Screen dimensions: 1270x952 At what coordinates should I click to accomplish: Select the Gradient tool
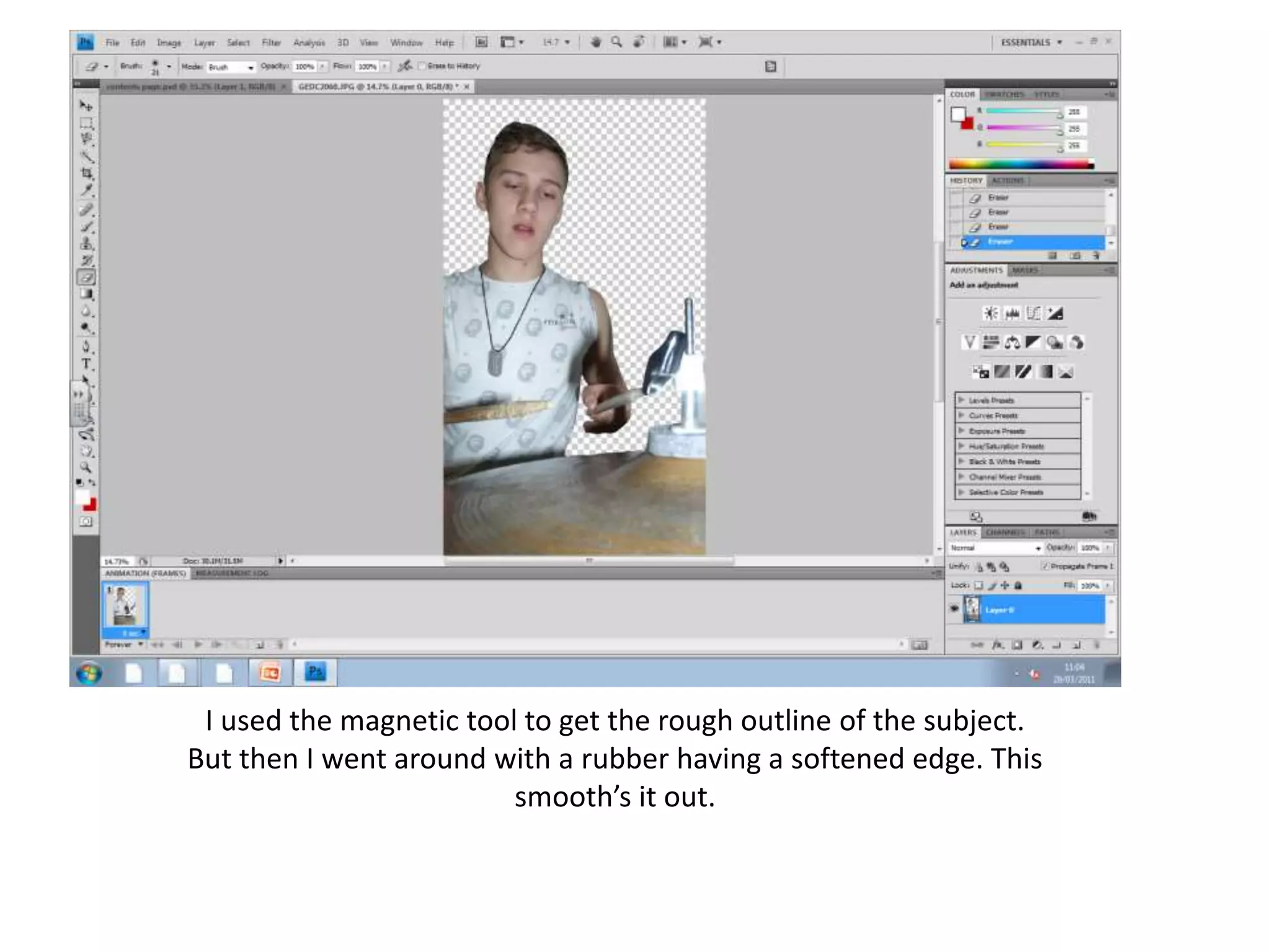pos(87,294)
